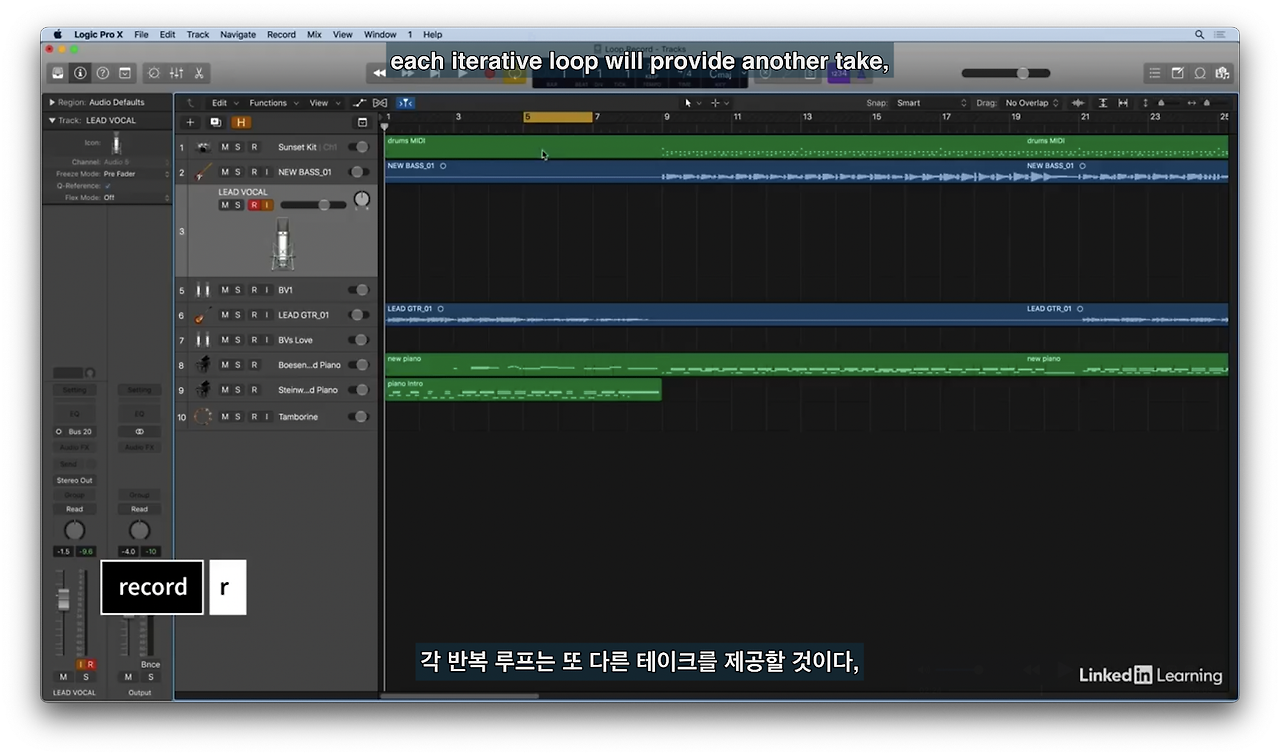Click the Bnce button on Output strip
Viewport: 1280px width, 756px height.
[x=150, y=664]
